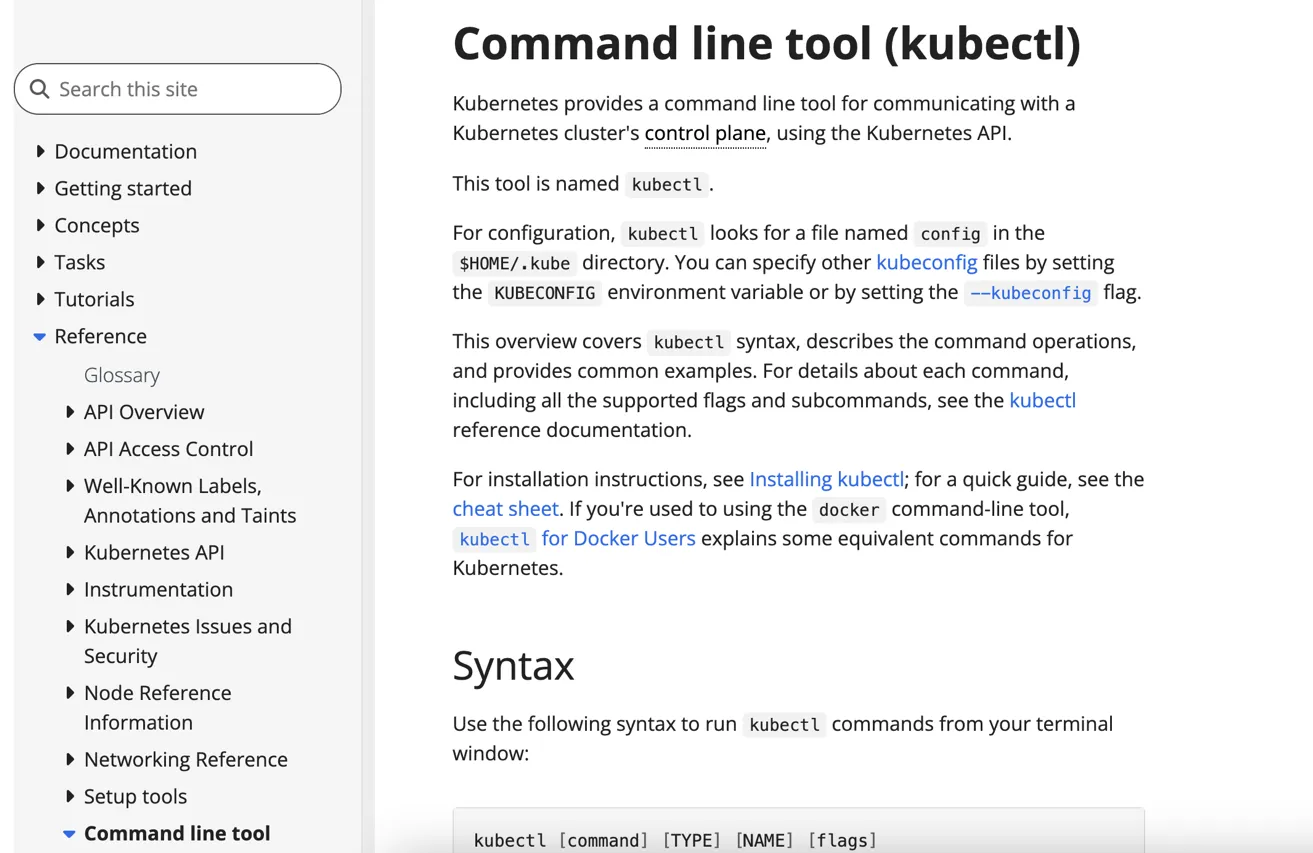
Task: Open the Kubernetes API sidebar item
Action: tap(154, 552)
